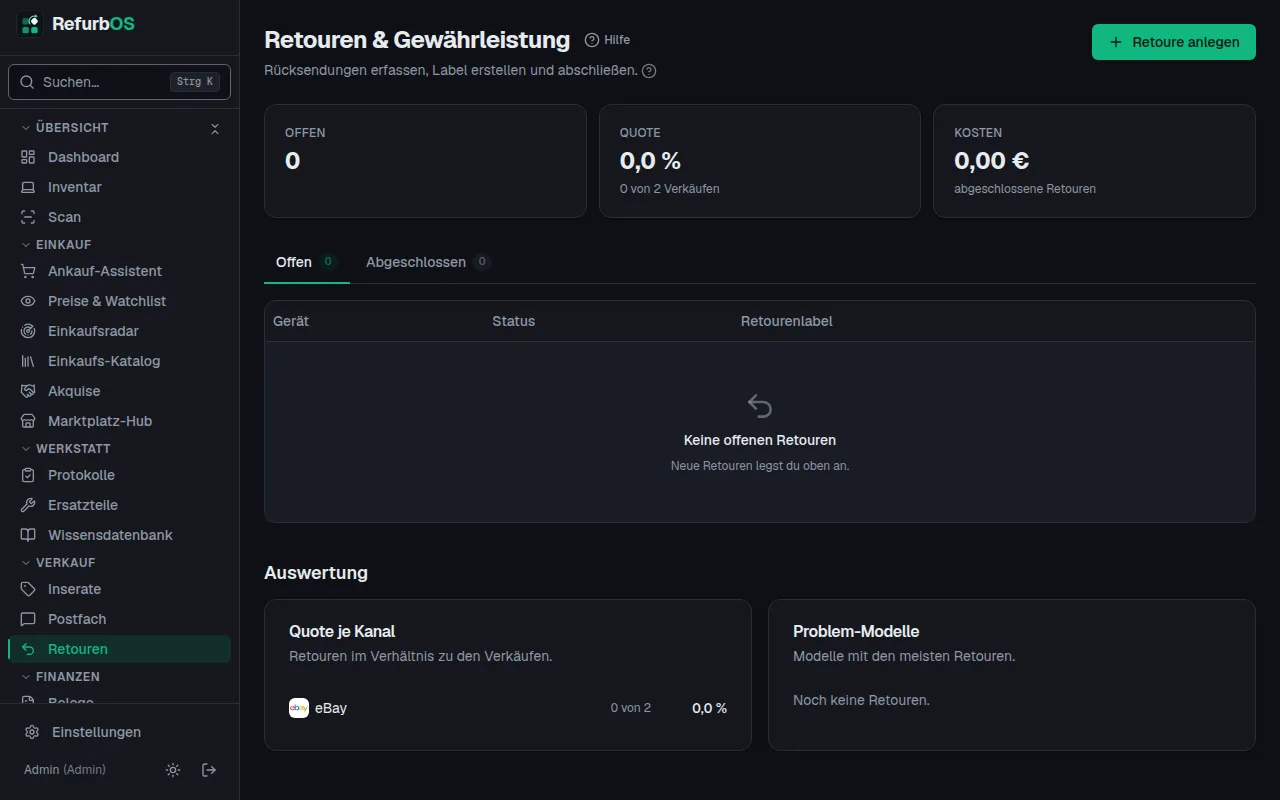Switch to the Offen tab
The height and width of the screenshot is (800, 1280).
[307, 262]
